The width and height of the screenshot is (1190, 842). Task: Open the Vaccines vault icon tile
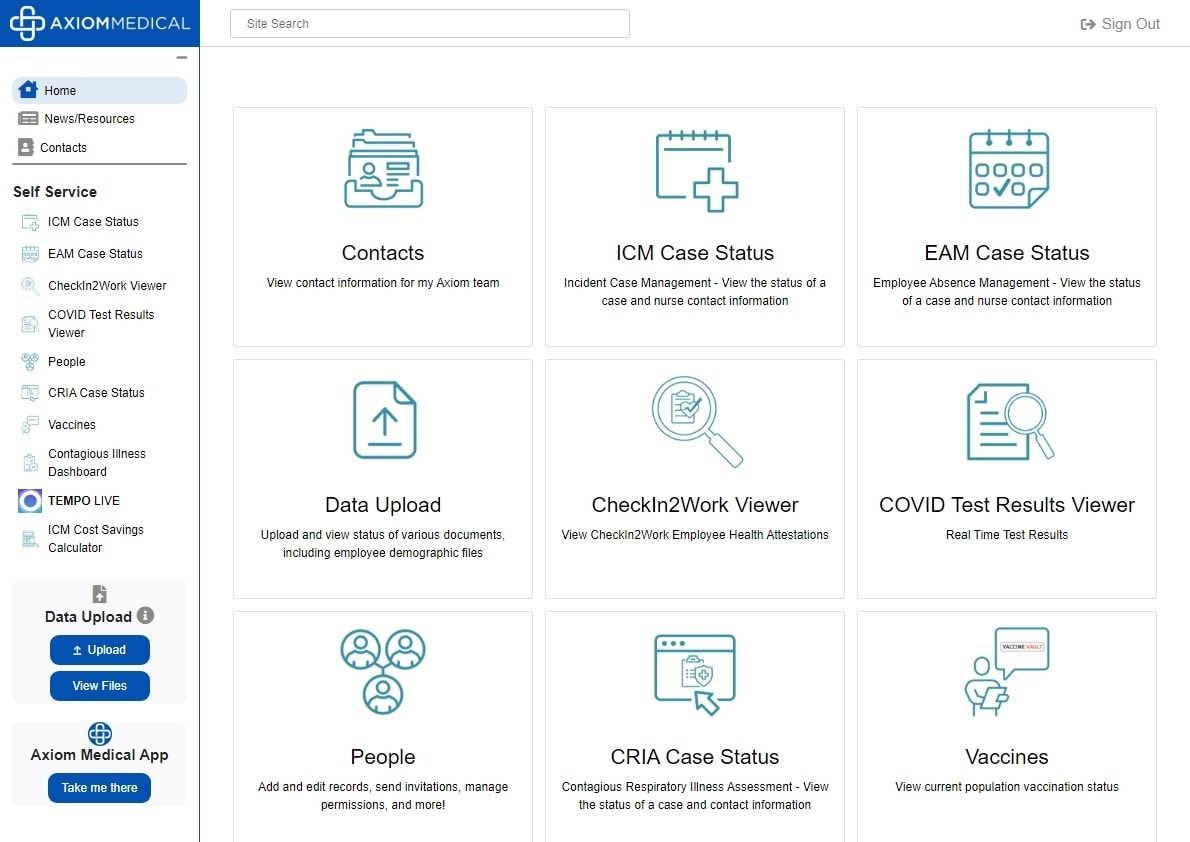1006,672
